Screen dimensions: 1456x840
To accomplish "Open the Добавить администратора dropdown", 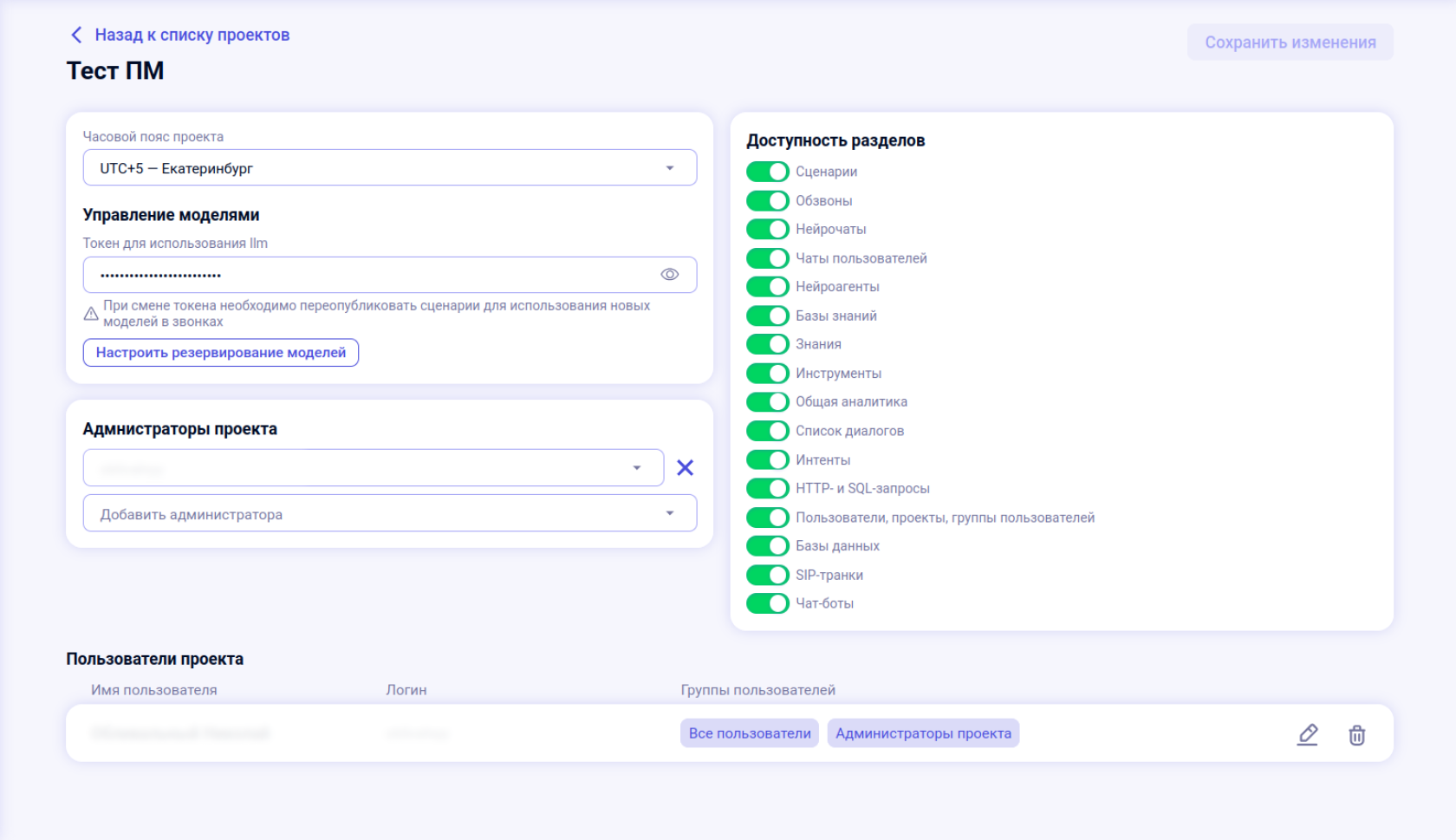I will point(390,513).
